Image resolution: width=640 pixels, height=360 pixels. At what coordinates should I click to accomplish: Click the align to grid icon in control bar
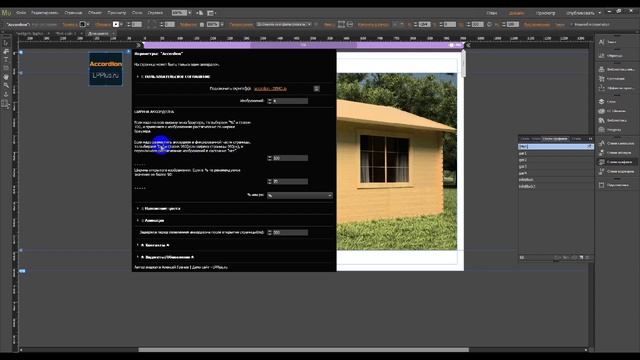[x=341, y=24]
